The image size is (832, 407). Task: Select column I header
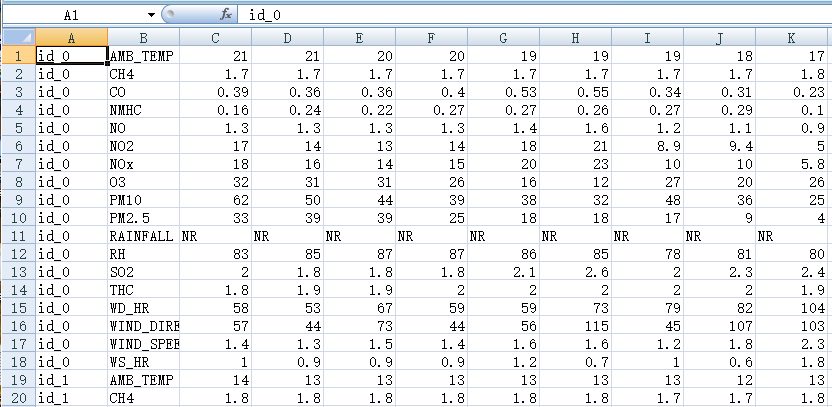647,37
